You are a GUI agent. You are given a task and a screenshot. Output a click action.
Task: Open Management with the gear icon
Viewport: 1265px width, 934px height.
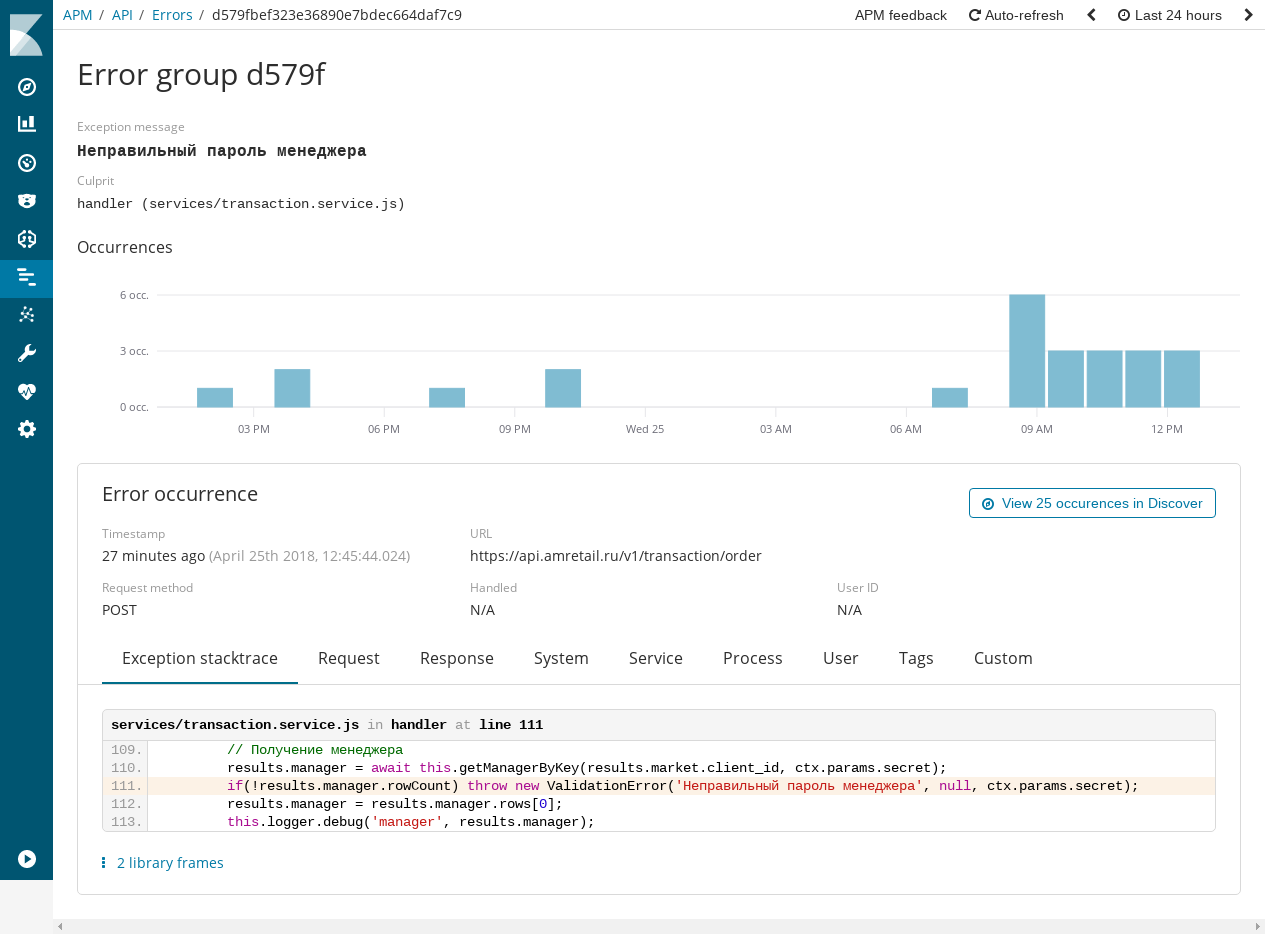26,429
